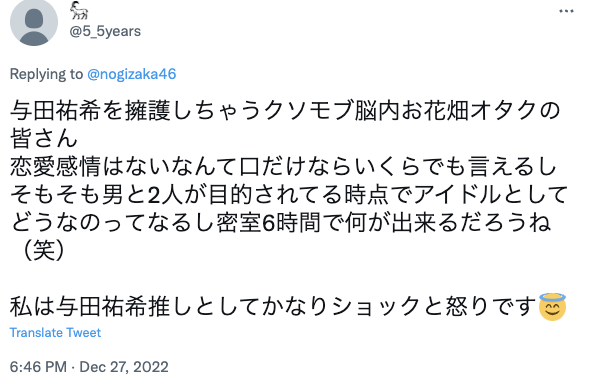Click the Translate Tweet link

tap(55, 333)
